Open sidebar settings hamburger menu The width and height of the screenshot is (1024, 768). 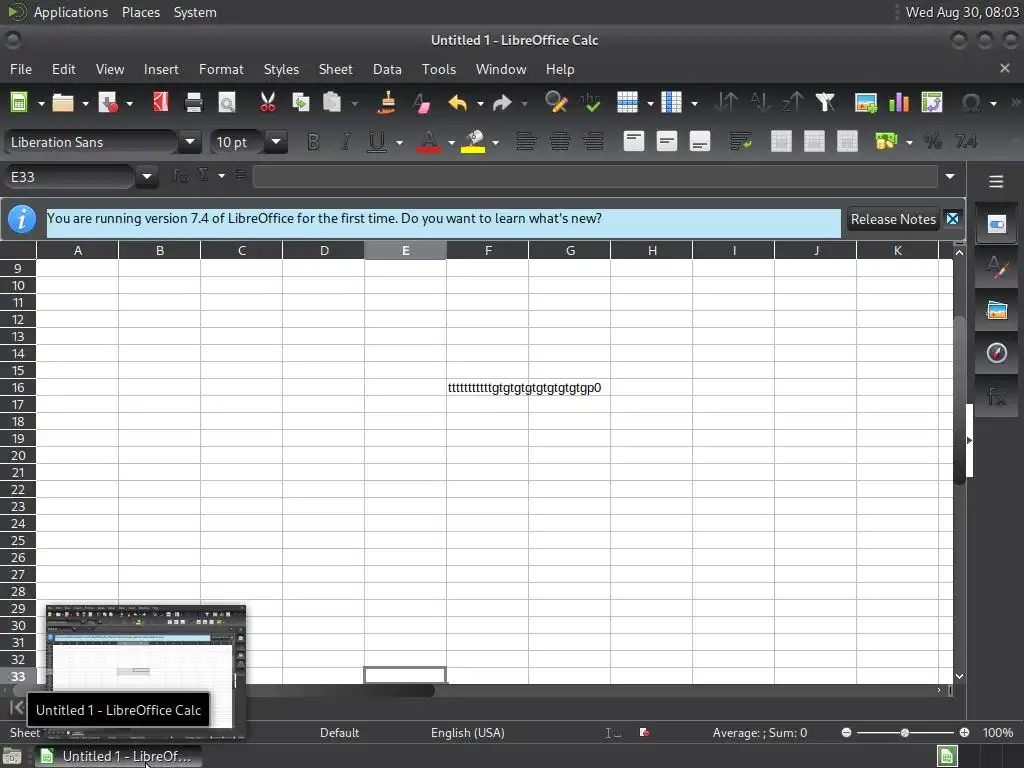coord(996,182)
